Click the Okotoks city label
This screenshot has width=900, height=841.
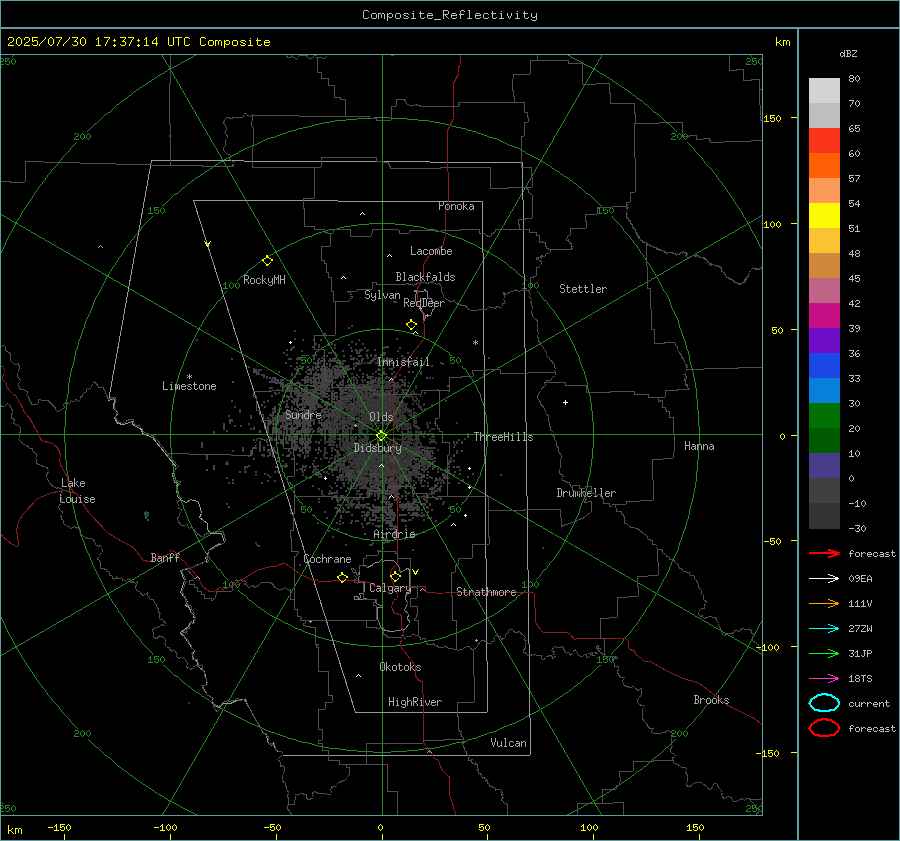pos(401,667)
